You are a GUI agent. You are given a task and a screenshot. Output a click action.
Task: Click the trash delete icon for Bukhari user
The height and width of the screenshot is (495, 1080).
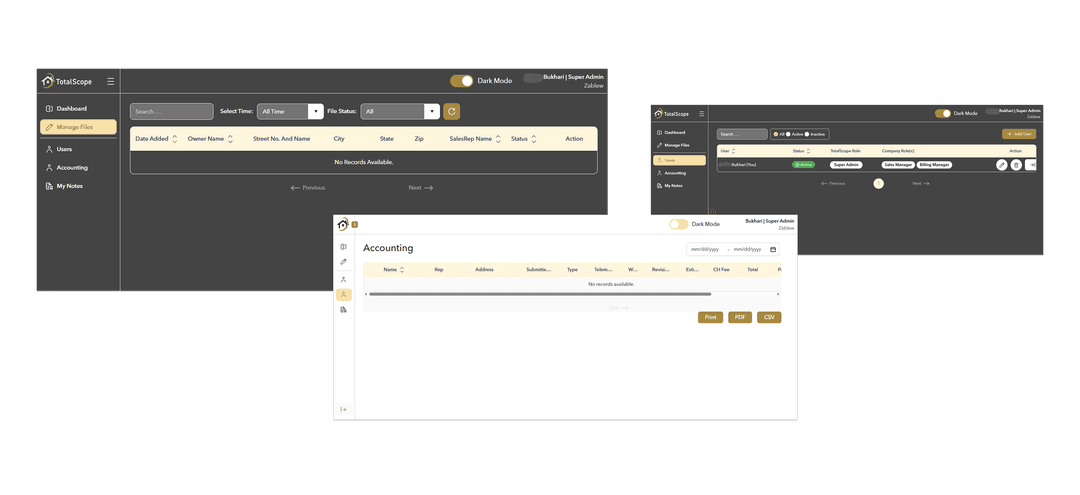tap(1016, 165)
